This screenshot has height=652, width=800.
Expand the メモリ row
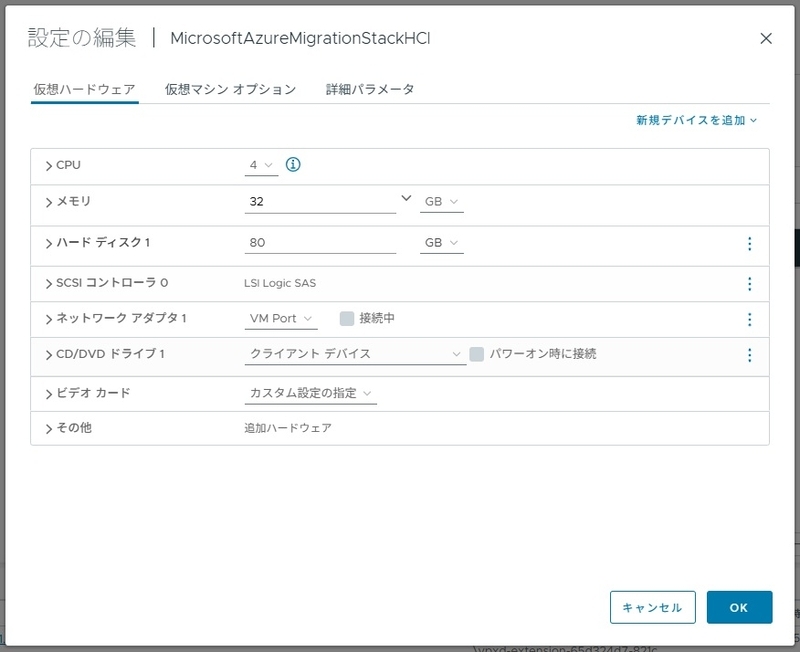(49, 202)
